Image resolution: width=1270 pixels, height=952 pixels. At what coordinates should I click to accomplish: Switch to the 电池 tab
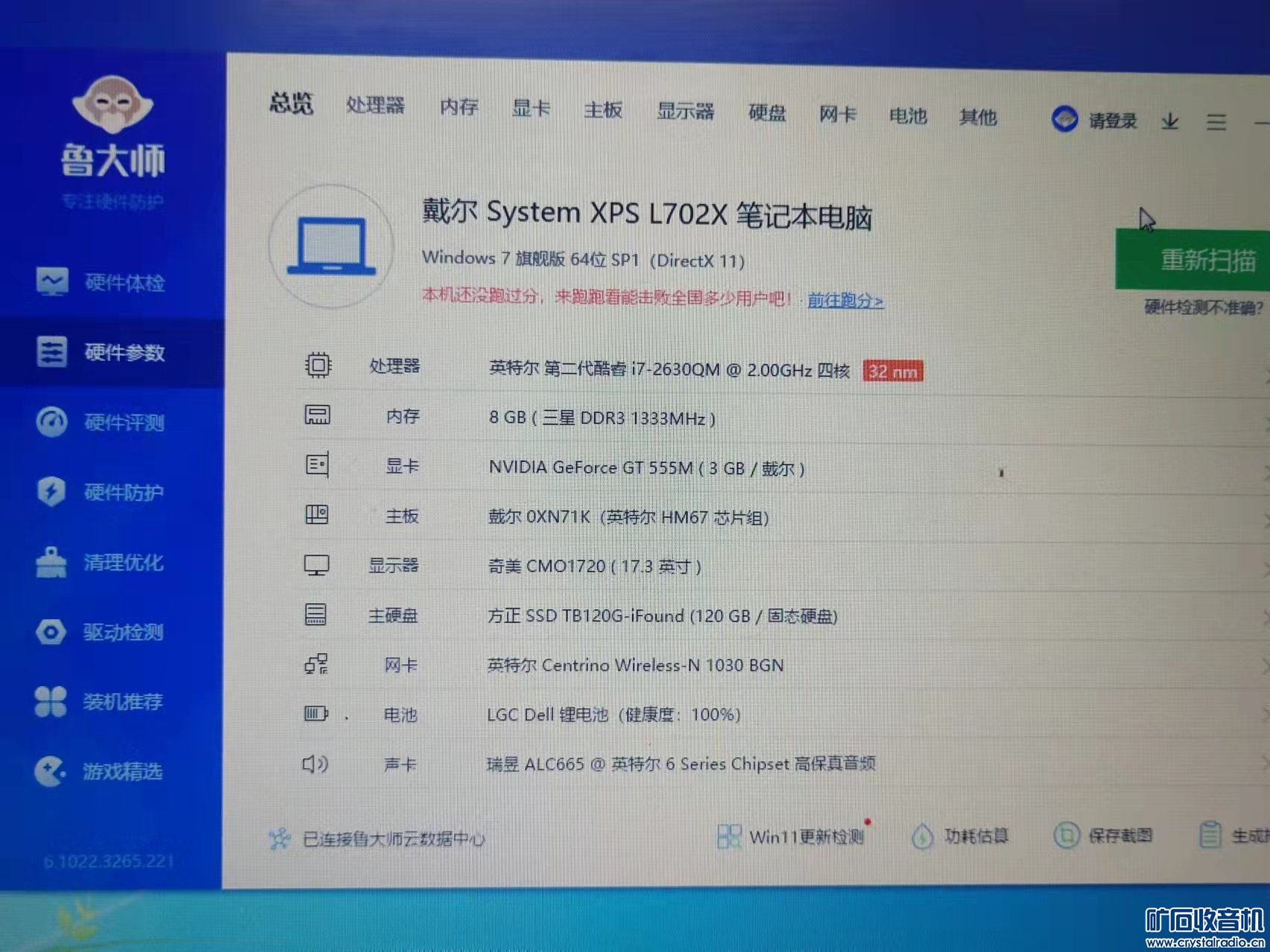[x=908, y=117]
